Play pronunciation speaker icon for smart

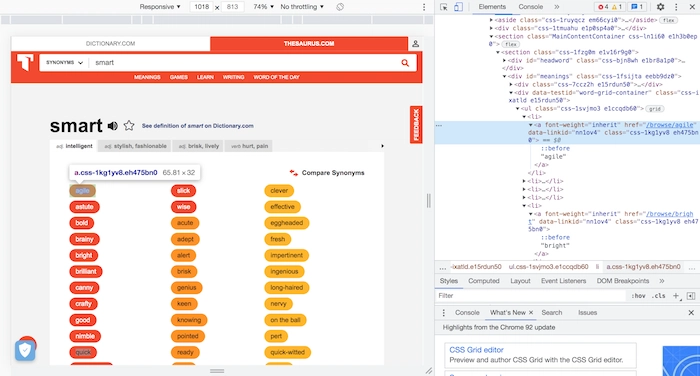112,126
